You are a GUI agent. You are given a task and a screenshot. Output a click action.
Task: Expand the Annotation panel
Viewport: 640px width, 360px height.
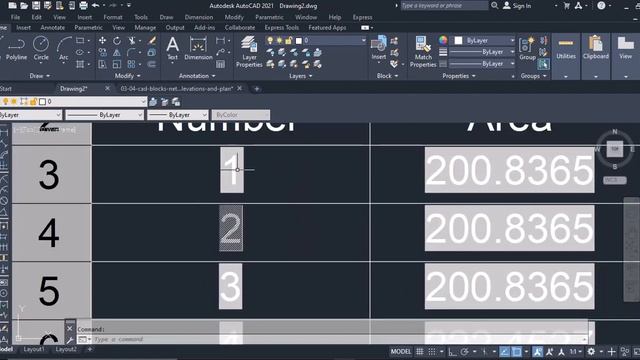[x=197, y=76]
